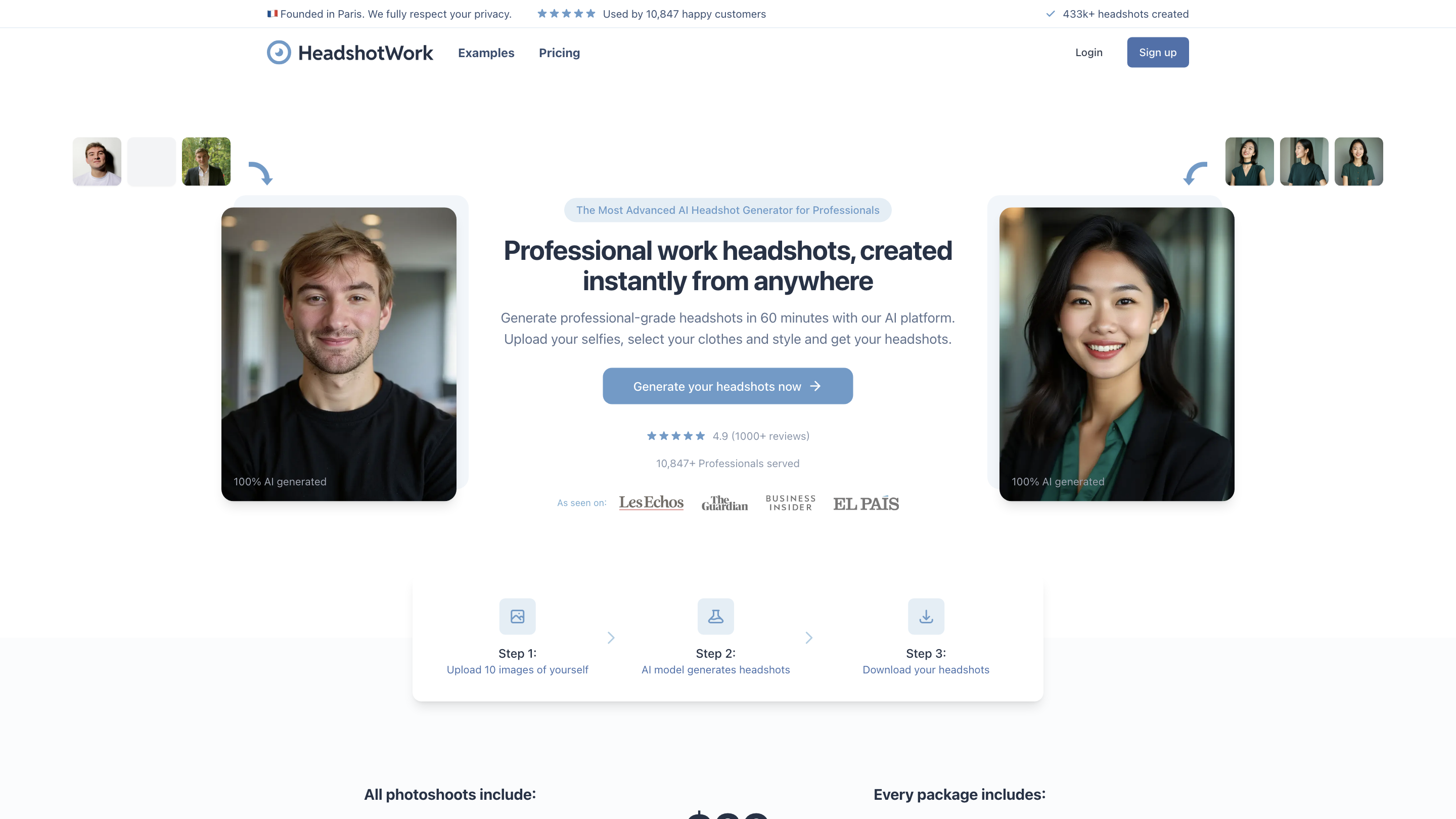Select the man in suit outdoor thumbnail
The height and width of the screenshot is (819, 1456).
click(x=206, y=162)
